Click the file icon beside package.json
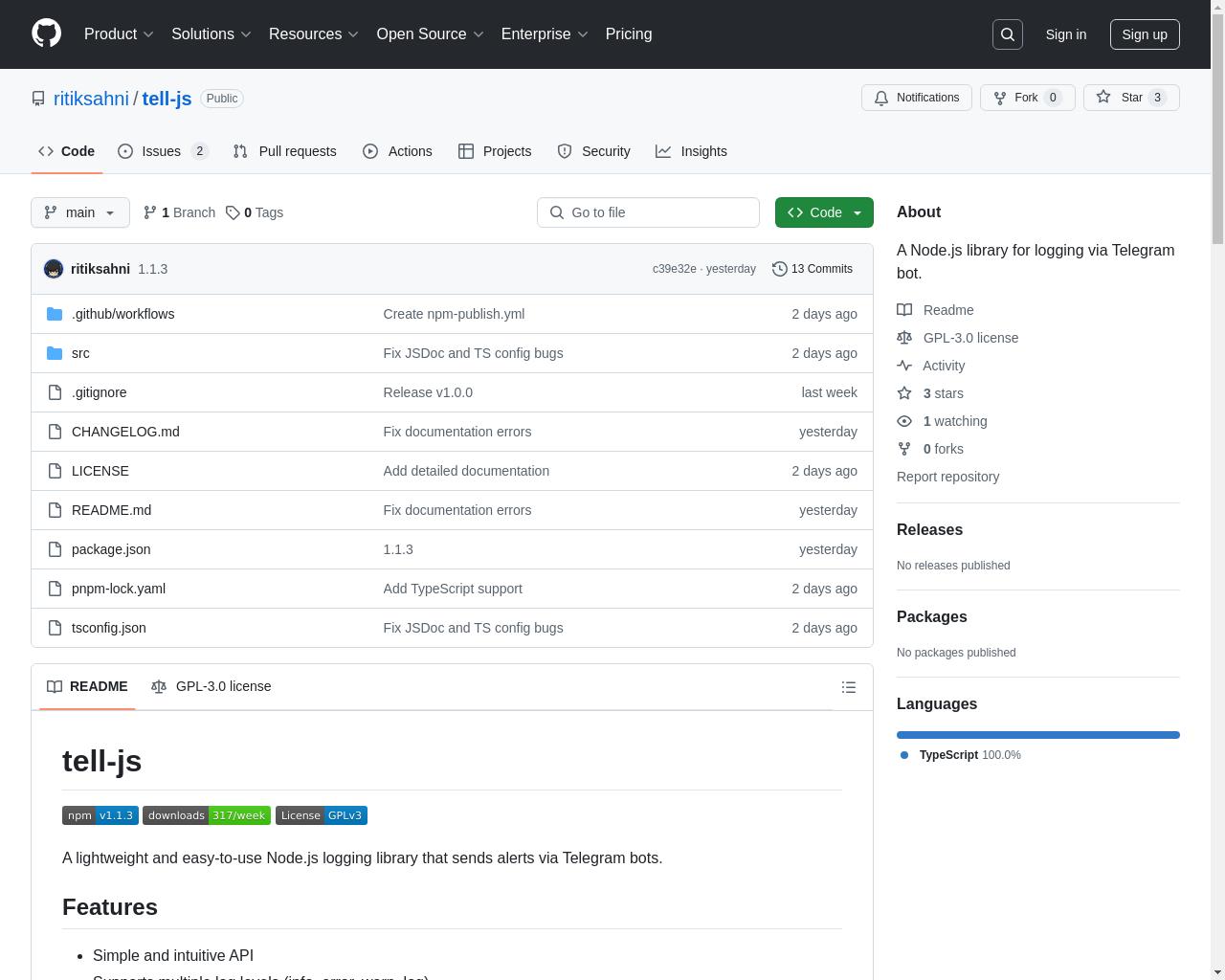This screenshot has height=980, width=1225. coord(55,549)
